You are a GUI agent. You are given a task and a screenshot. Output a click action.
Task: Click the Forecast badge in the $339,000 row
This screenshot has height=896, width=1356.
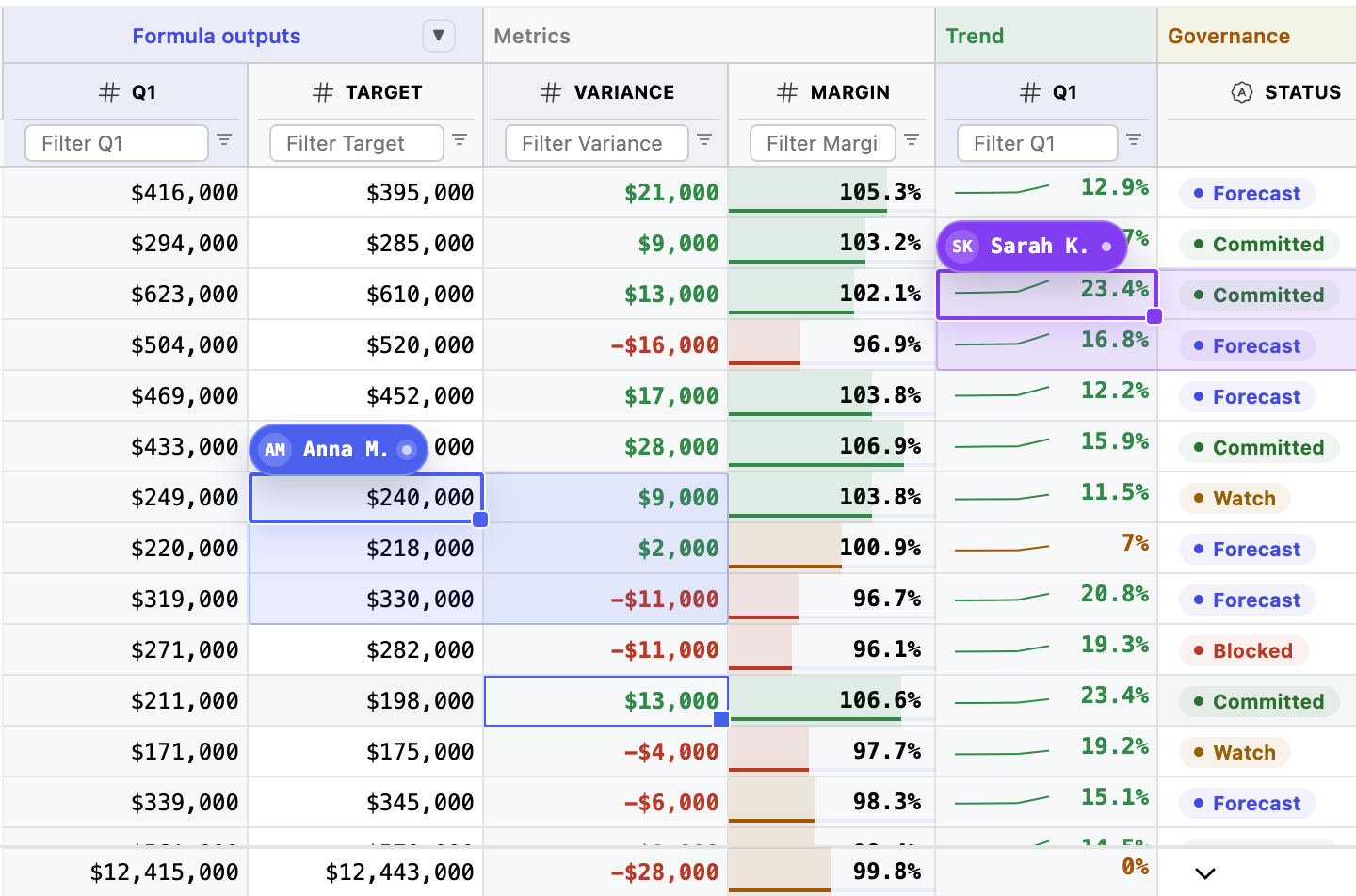pyautogui.click(x=1248, y=803)
